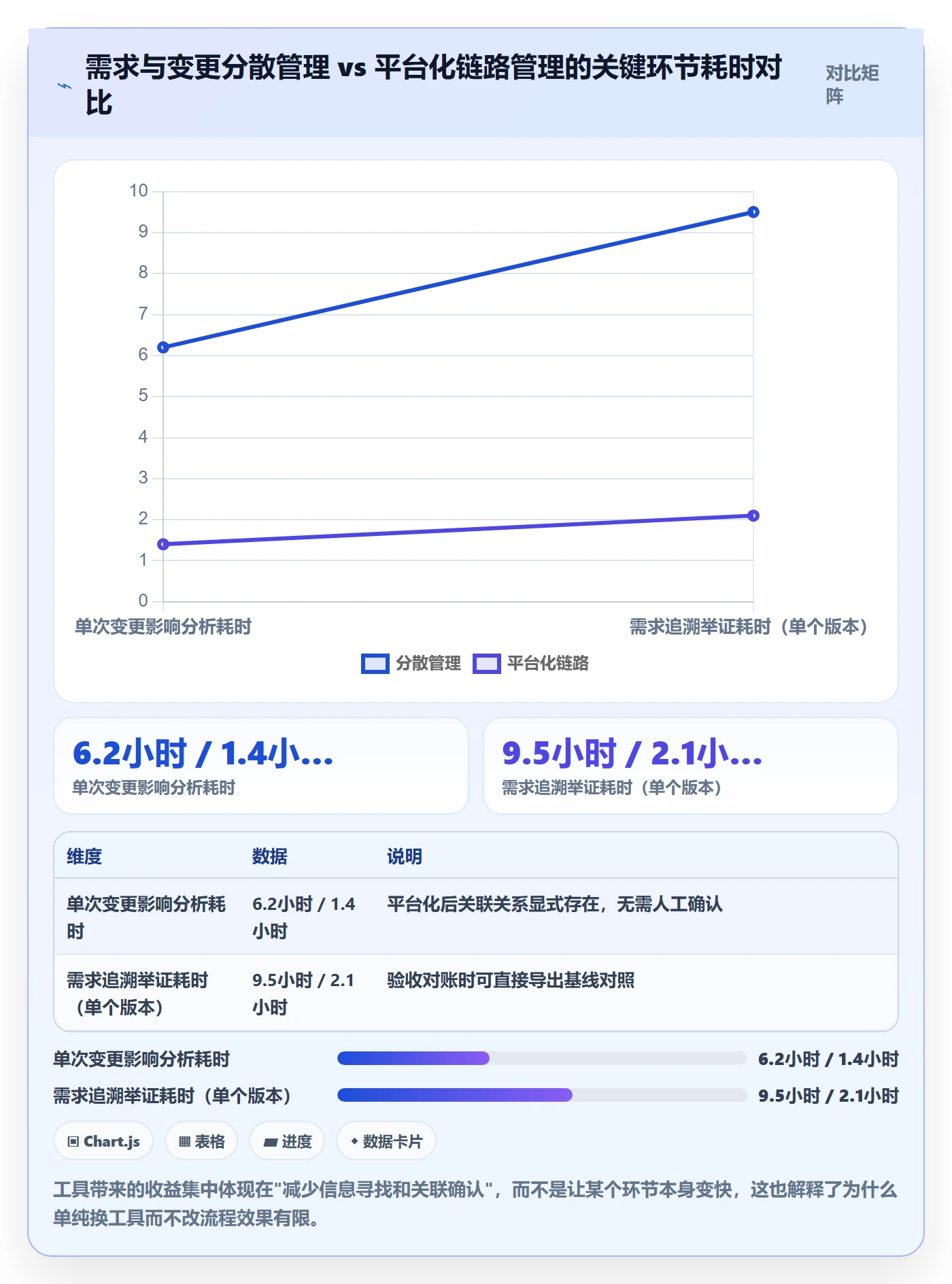The width and height of the screenshot is (952, 1284).
Task: Click the Chart.js tag chip
Action: coord(103,1141)
